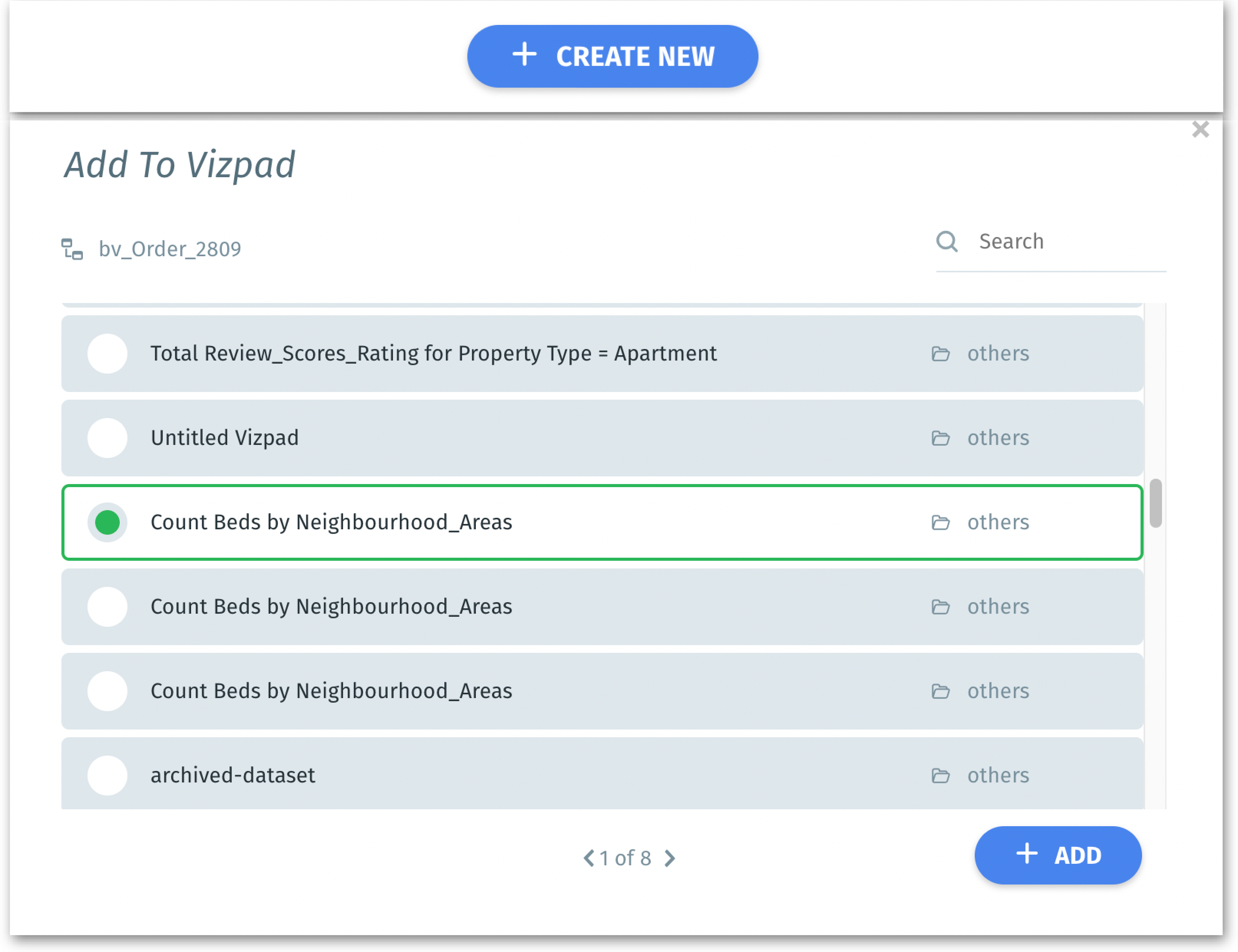Click the archived-dataset list row
This screenshot has height=952, width=1238.
[x=567, y=775]
